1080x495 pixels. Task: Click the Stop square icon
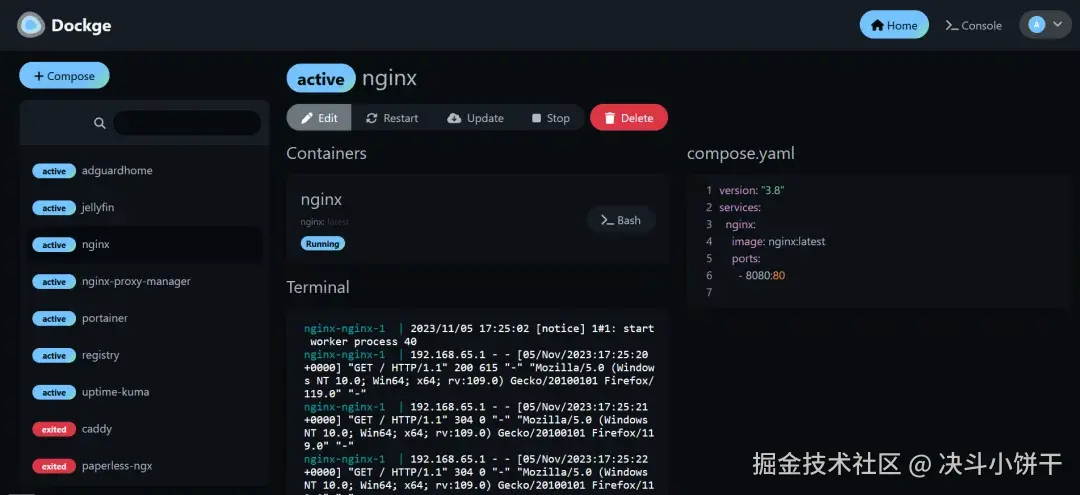(x=537, y=118)
